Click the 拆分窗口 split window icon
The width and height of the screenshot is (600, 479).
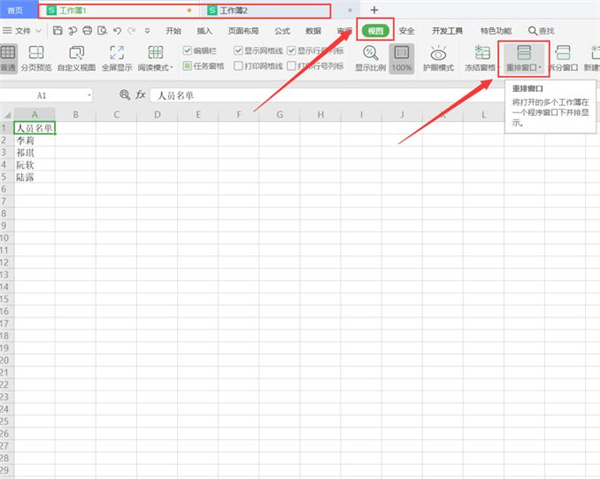(x=565, y=53)
